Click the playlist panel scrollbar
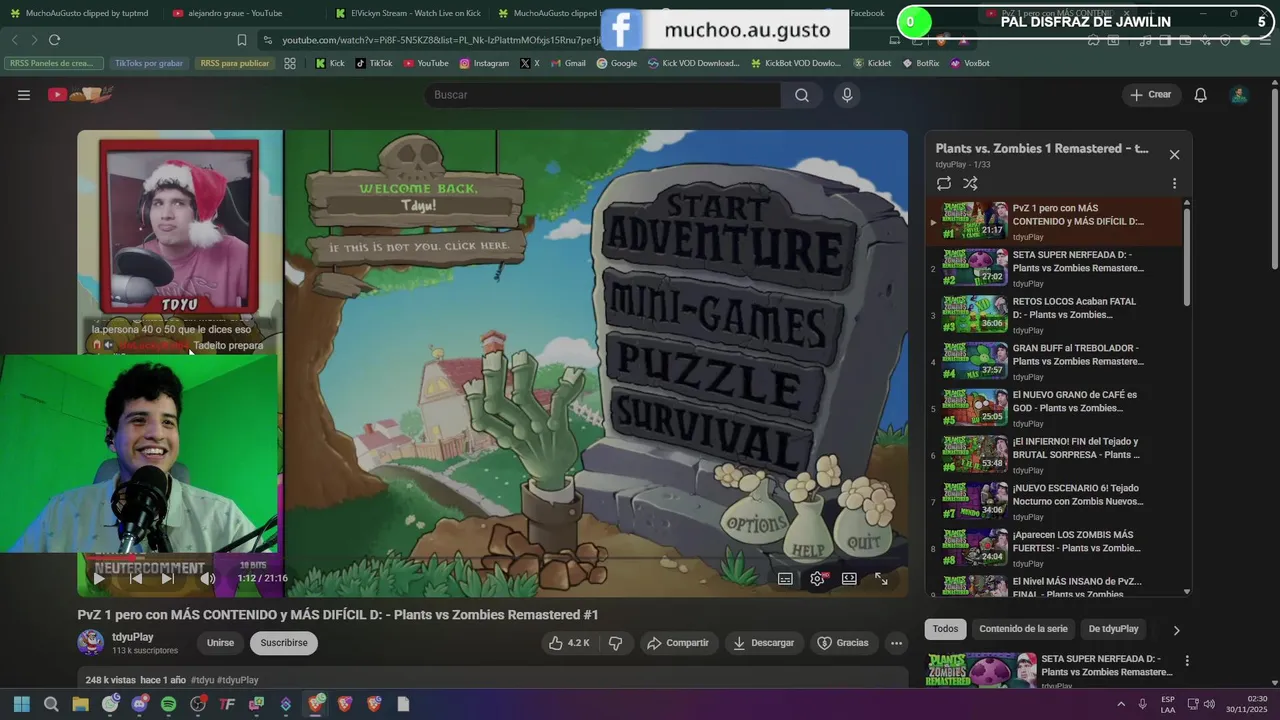This screenshot has width=1280, height=720. coord(1187,255)
